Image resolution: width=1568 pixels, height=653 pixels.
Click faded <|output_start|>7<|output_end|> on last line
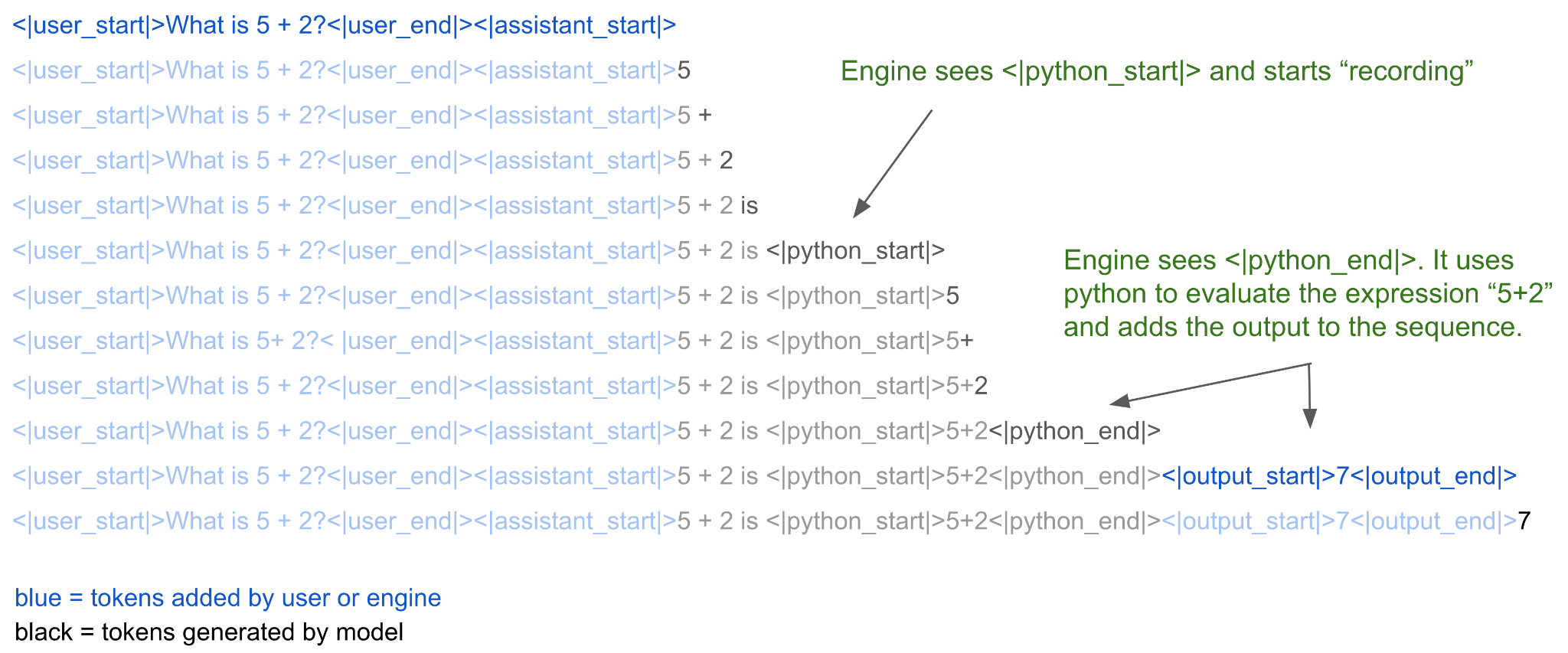coord(1338,521)
